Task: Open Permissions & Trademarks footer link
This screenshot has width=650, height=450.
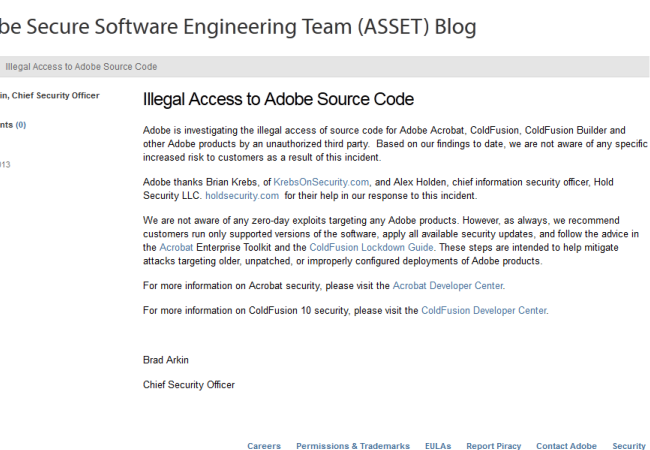Action: tap(353, 445)
